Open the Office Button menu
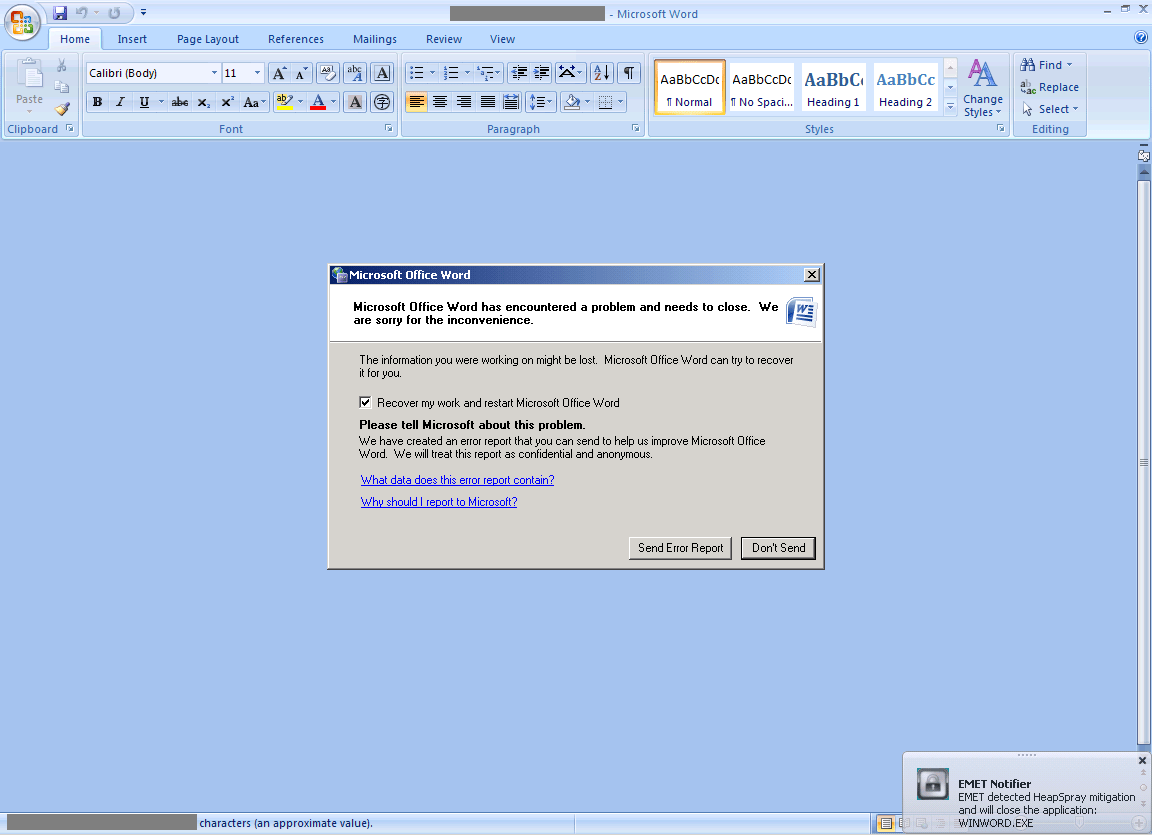 [x=22, y=22]
